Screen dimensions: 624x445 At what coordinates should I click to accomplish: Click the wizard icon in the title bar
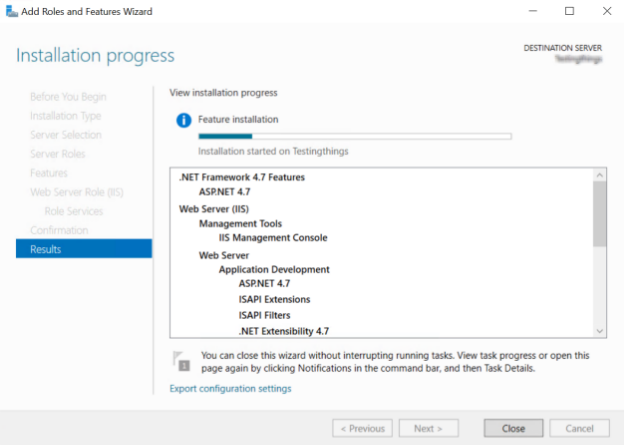pyautogui.click(x=10, y=11)
